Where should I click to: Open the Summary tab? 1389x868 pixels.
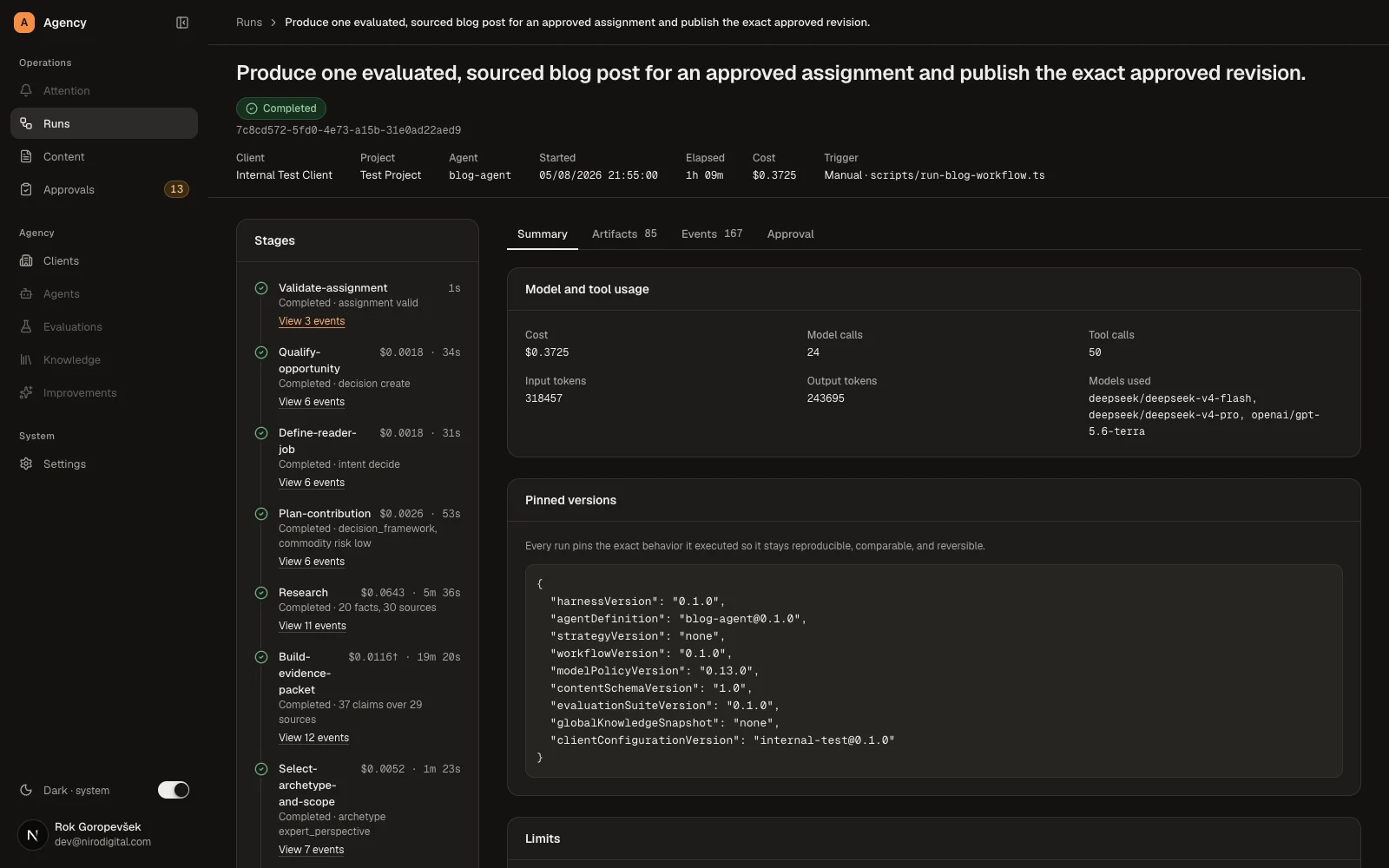543,234
